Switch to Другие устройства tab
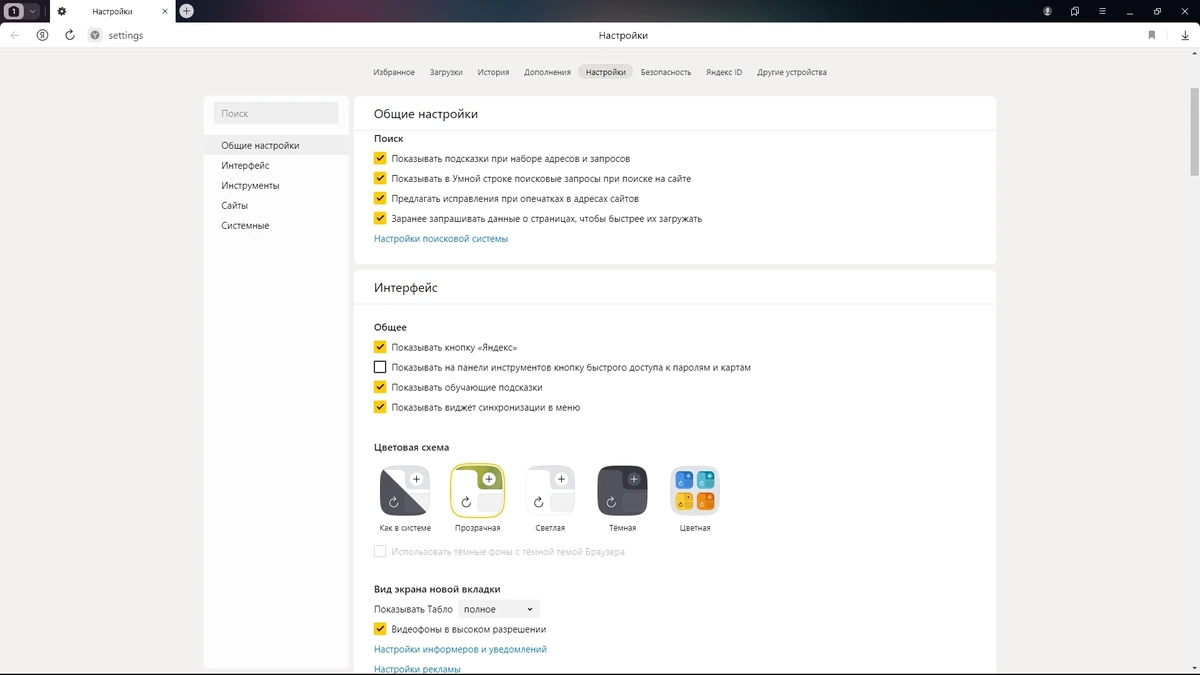The image size is (1200, 675). [792, 72]
